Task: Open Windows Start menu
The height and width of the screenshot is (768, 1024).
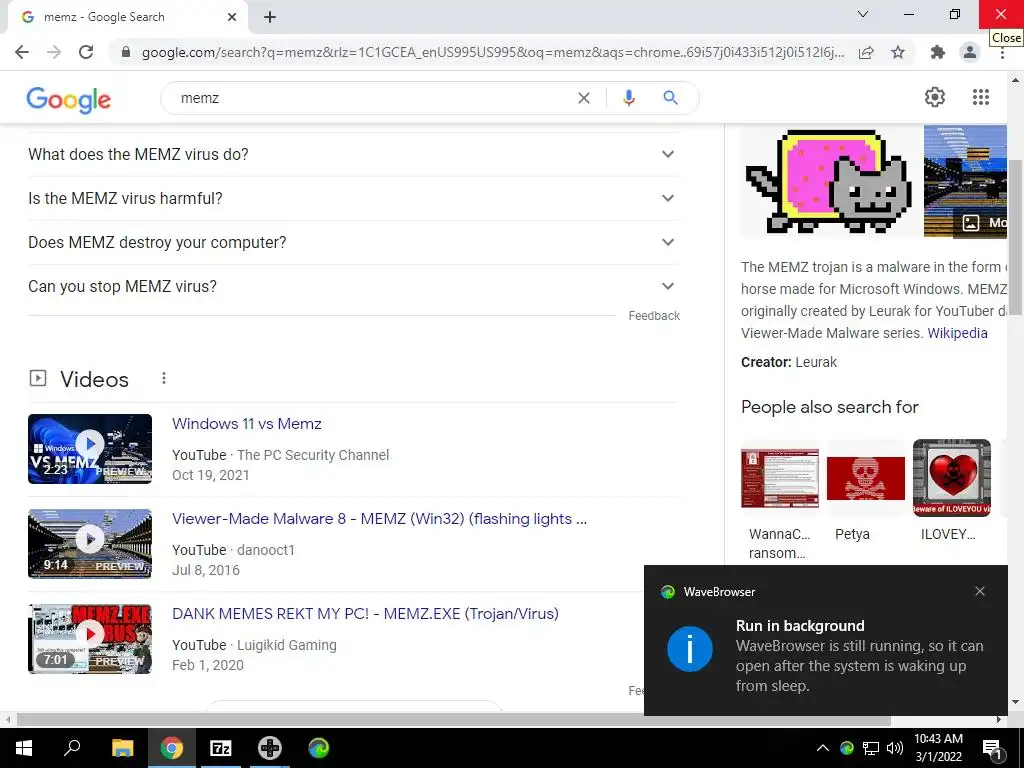Action: [24, 748]
